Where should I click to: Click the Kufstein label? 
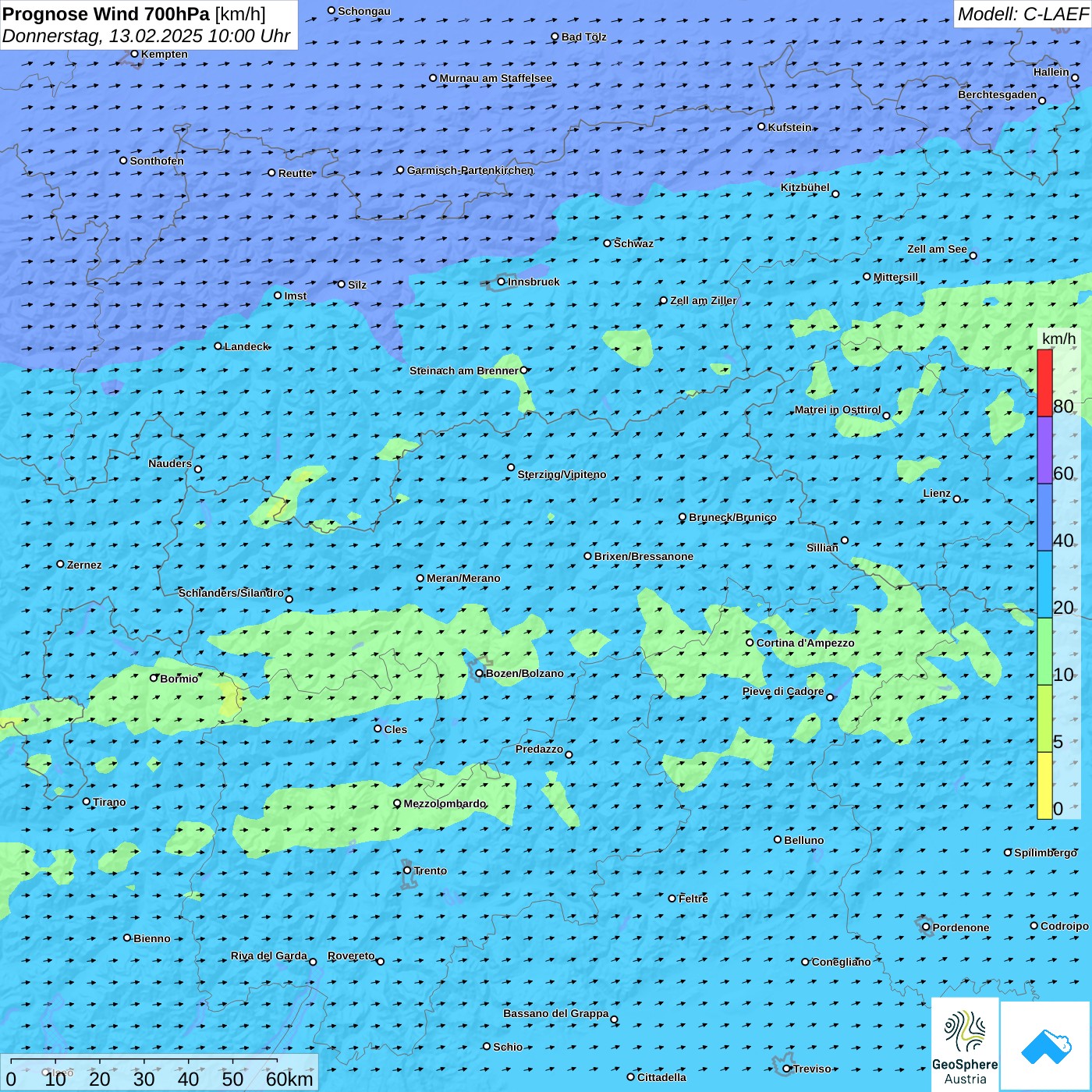790,127
